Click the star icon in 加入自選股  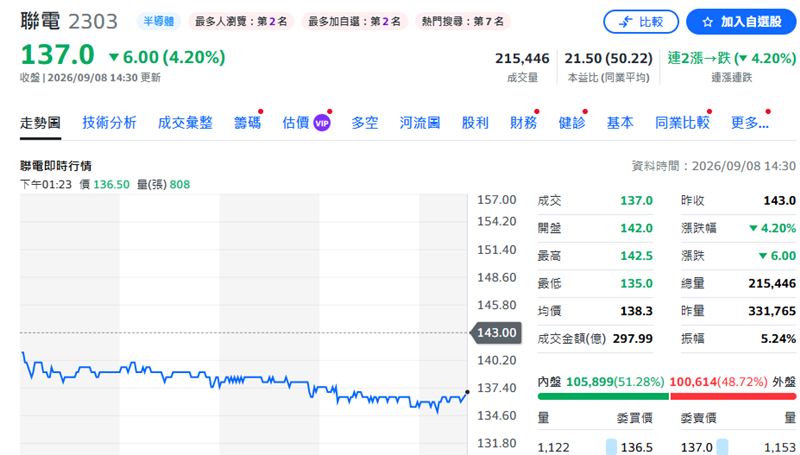pos(707,22)
